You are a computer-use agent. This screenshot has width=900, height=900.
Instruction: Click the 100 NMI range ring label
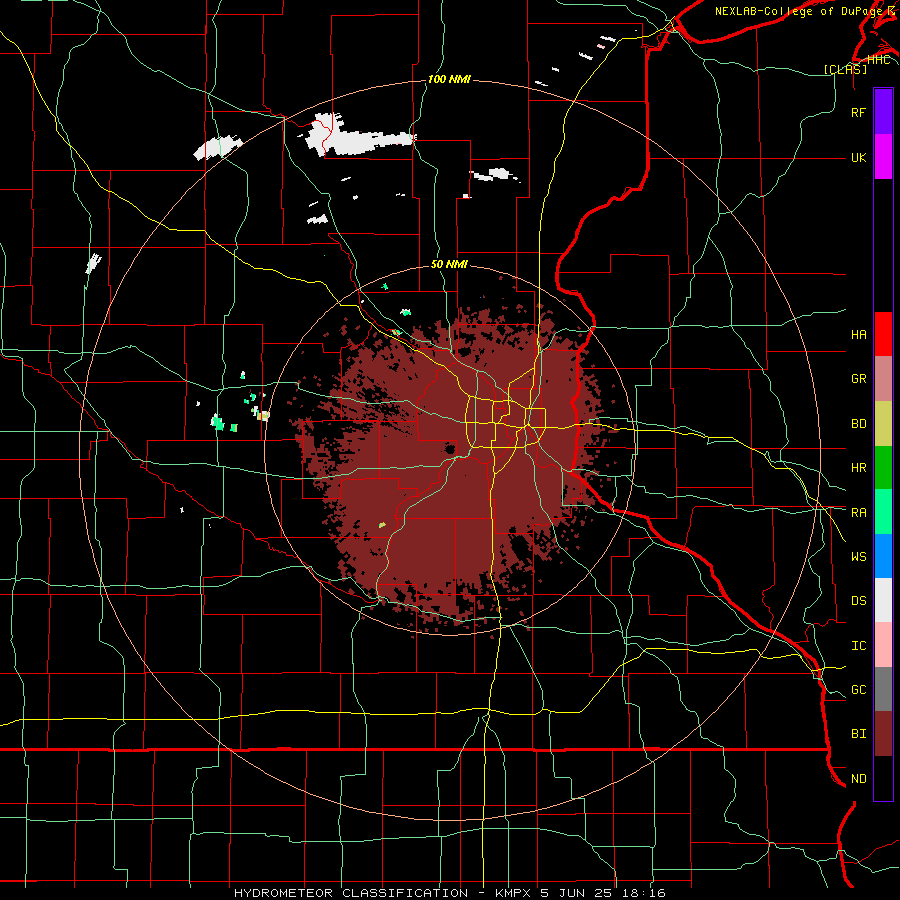[x=449, y=79]
